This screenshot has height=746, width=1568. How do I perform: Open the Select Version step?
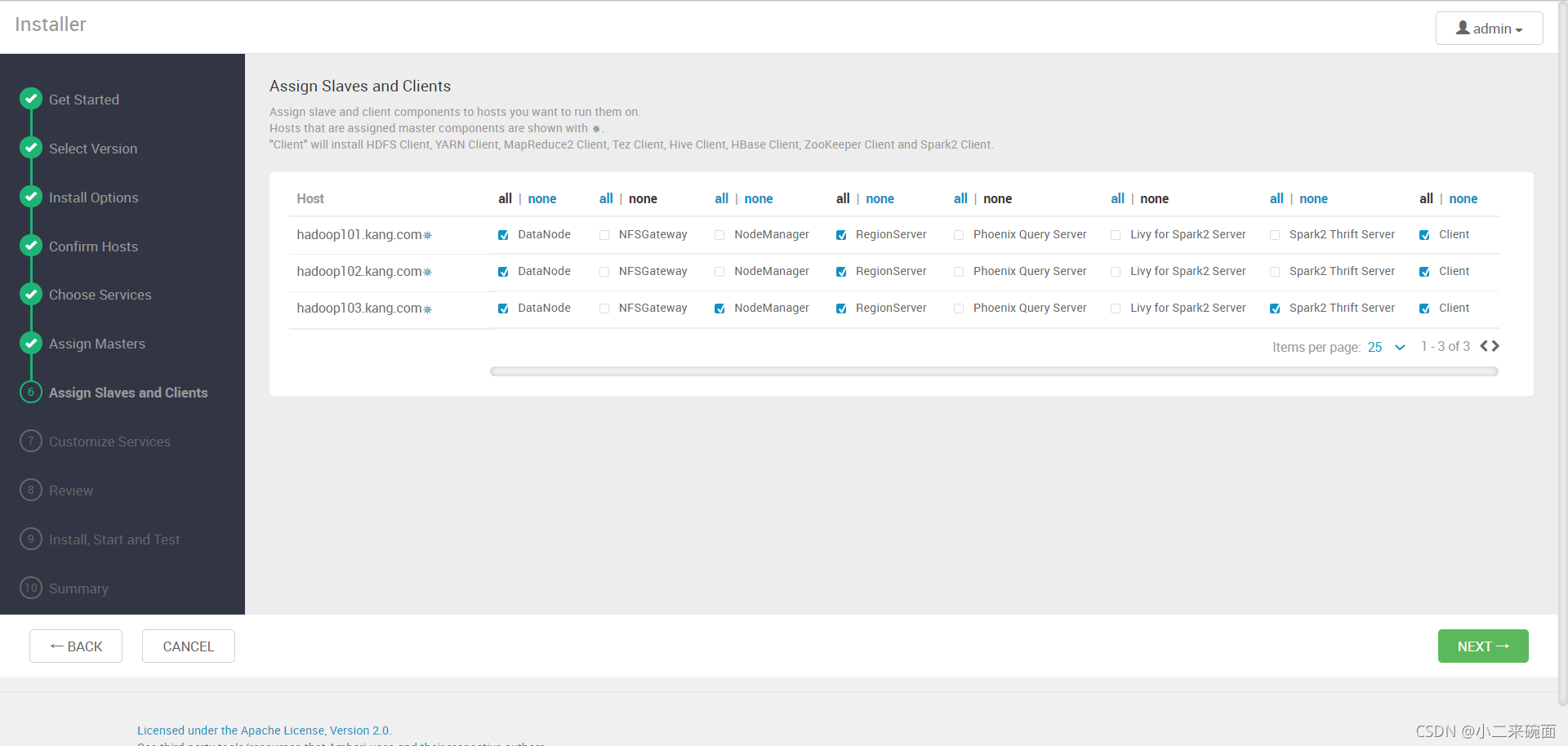tap(93, 149)
